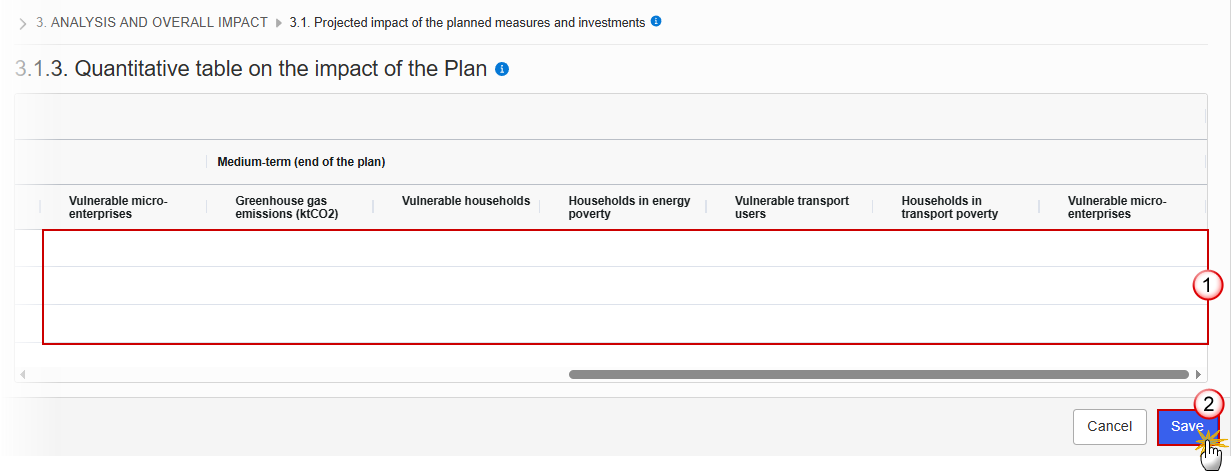
Task: Click info icon after Projected impact breadcrumb
Action: point(656,21)
